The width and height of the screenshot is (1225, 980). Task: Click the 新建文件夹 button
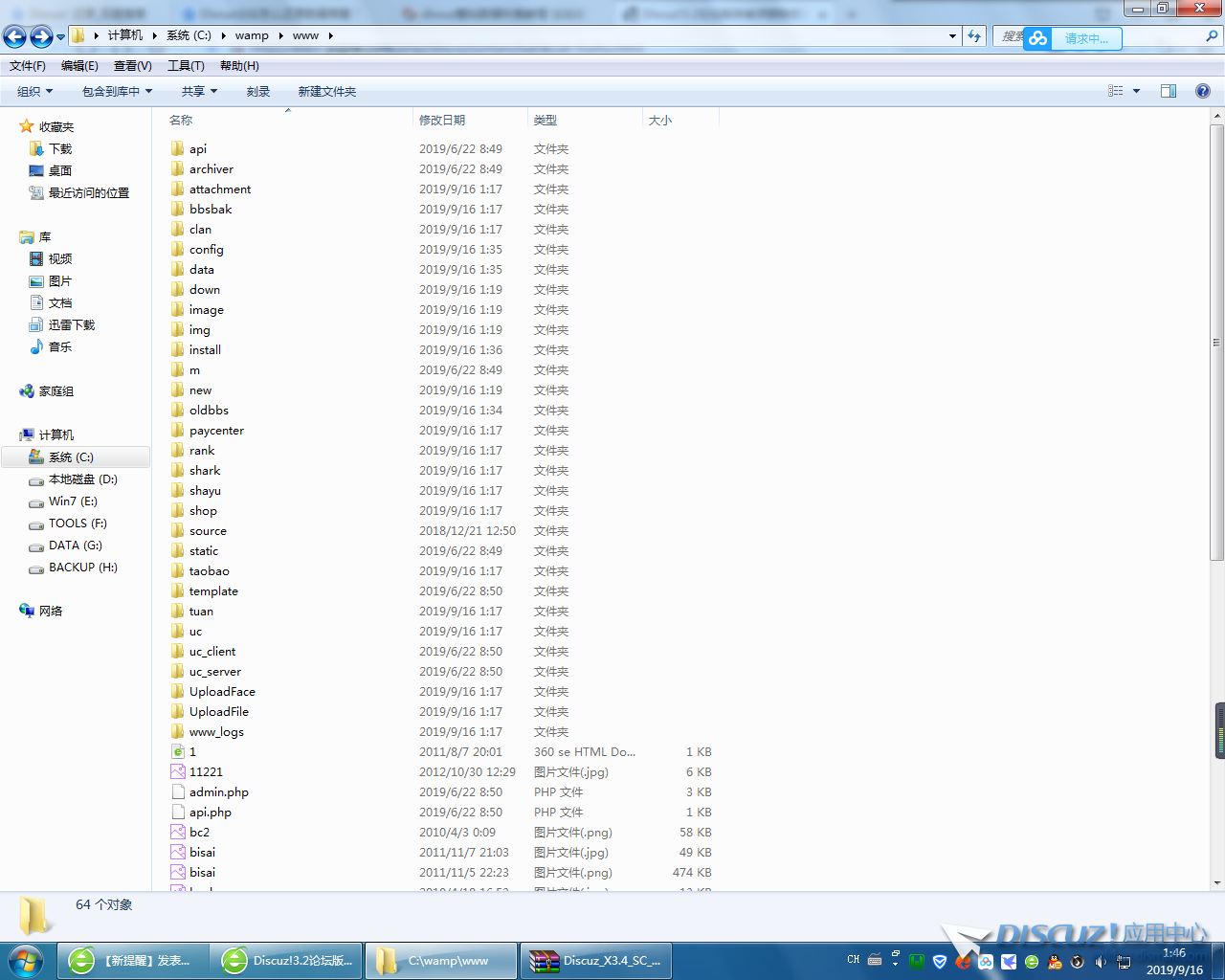coord(326,91)
